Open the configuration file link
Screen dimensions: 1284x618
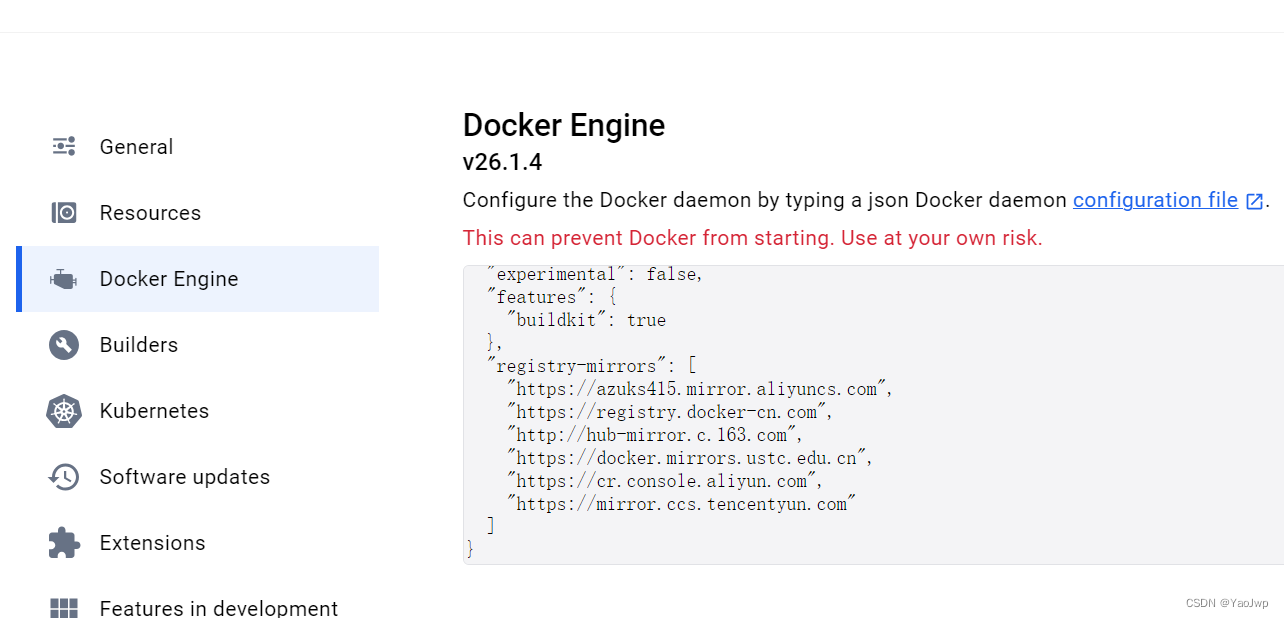(1154, 200)
